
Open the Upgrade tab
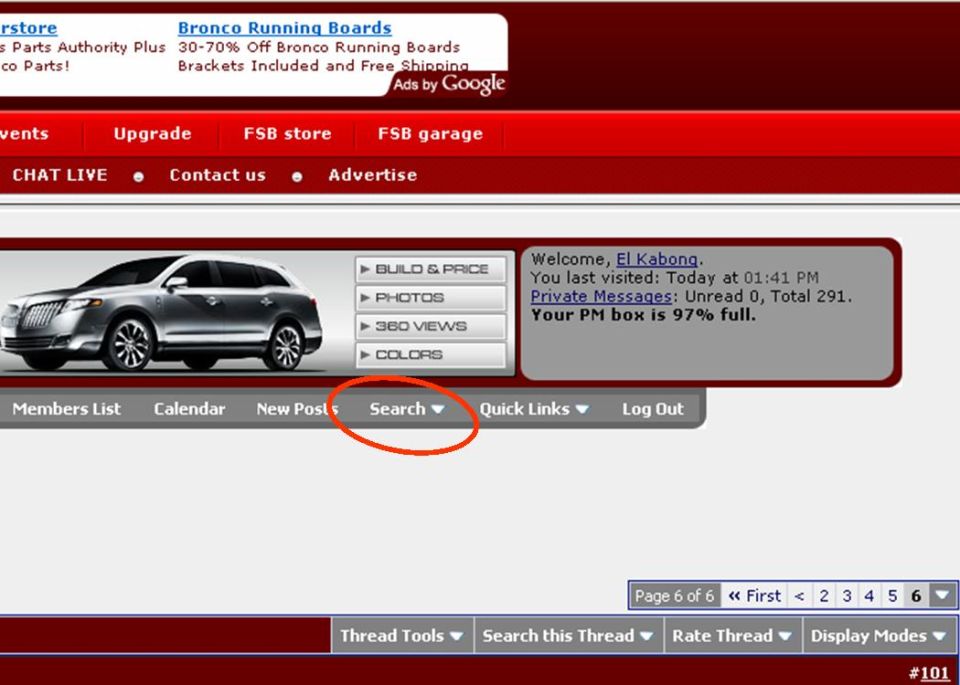tap(152, 133)
